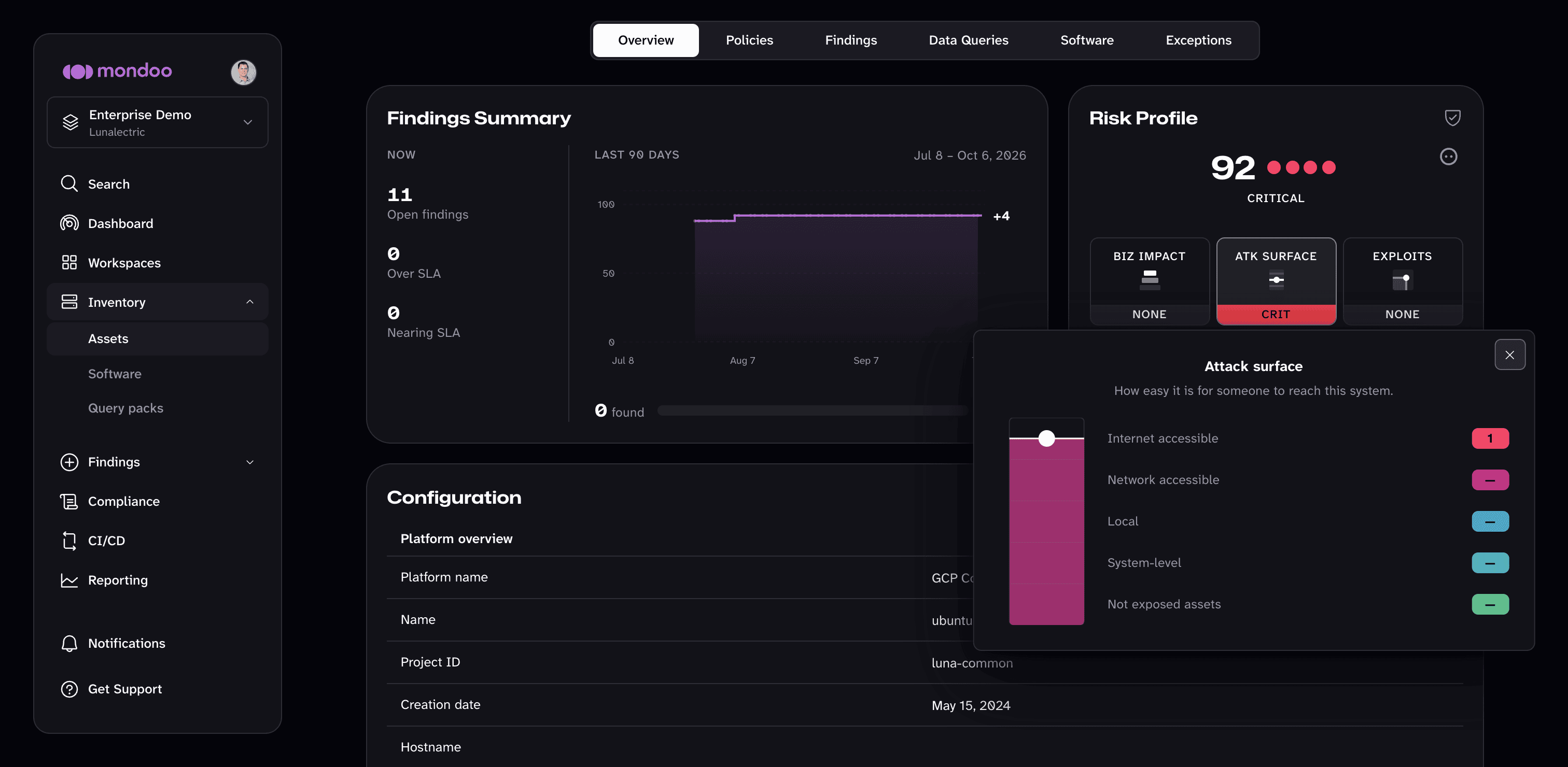The height and width of the screenshot is (767, 1568).
Task: Open the Risk Profile more-options circle icon
Action: (1448, 157)
